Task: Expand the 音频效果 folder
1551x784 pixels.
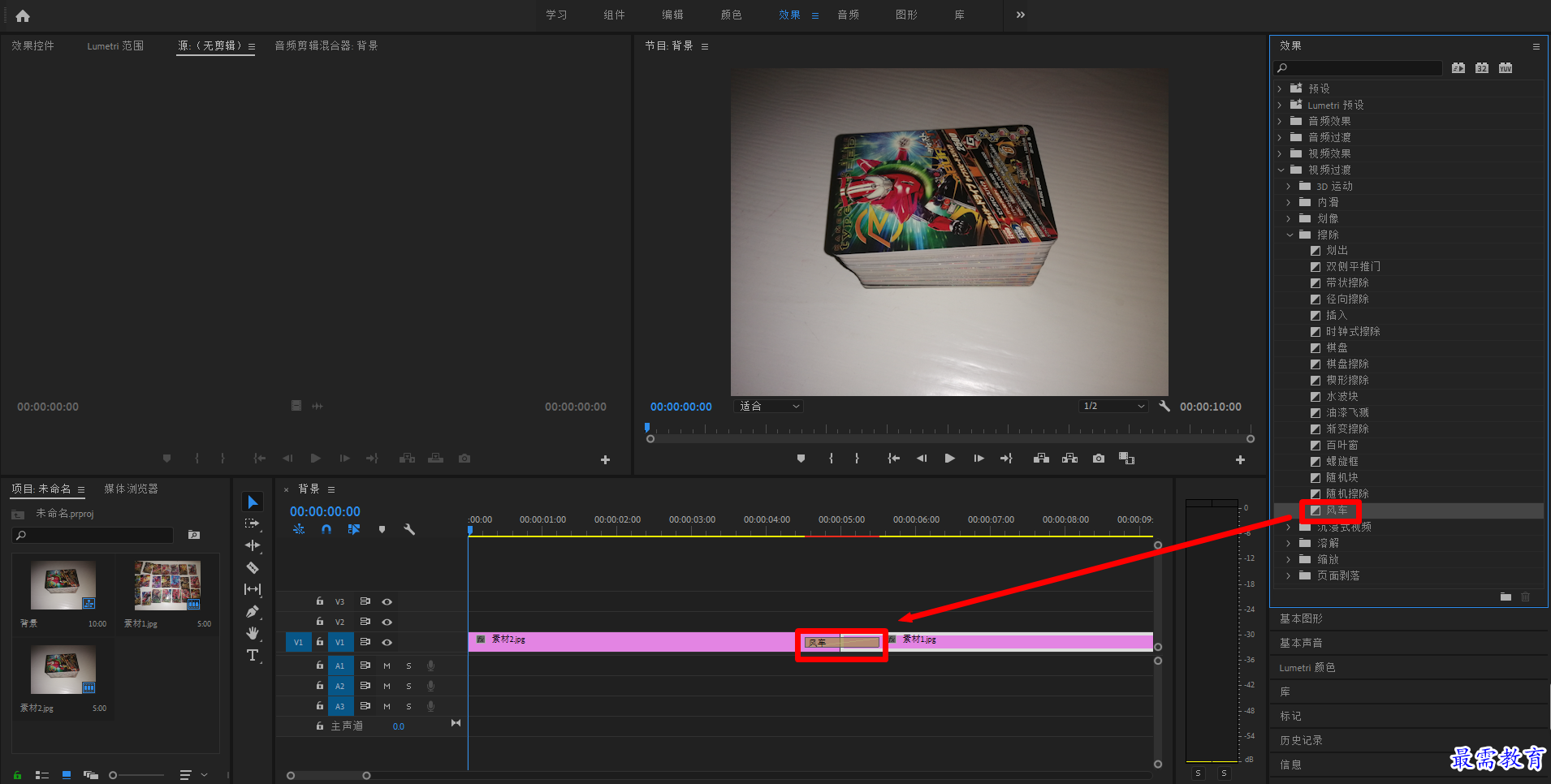Action: pos(1280,121)
